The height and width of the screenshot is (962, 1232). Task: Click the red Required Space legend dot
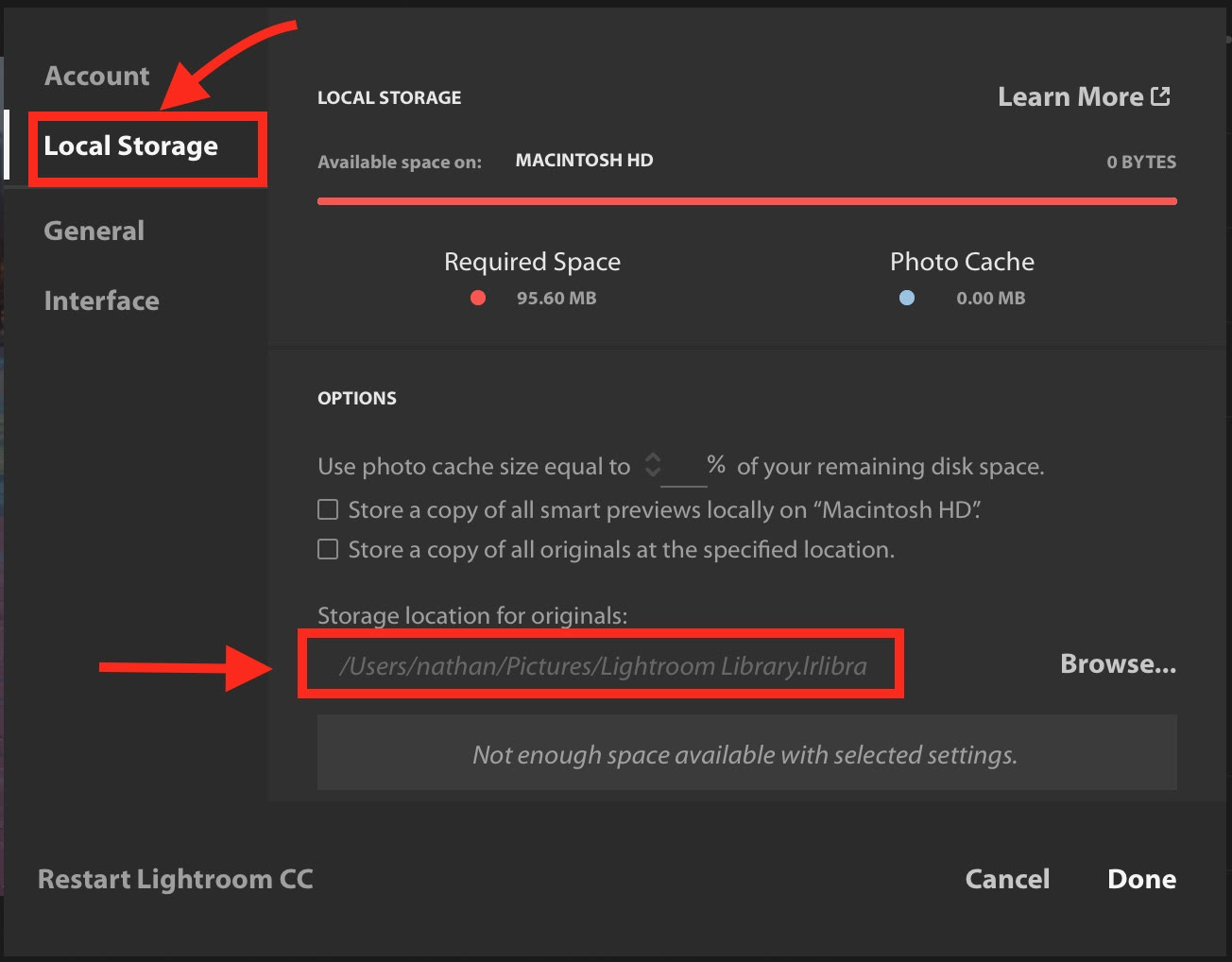(478, 298)
